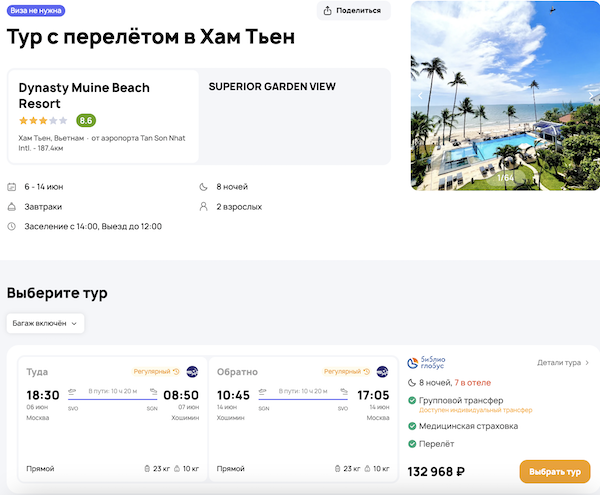The width and height of the screenshot is (600, 495).
Task: Click the moon icon beside 8 ночей
Action: coord(205,187)
